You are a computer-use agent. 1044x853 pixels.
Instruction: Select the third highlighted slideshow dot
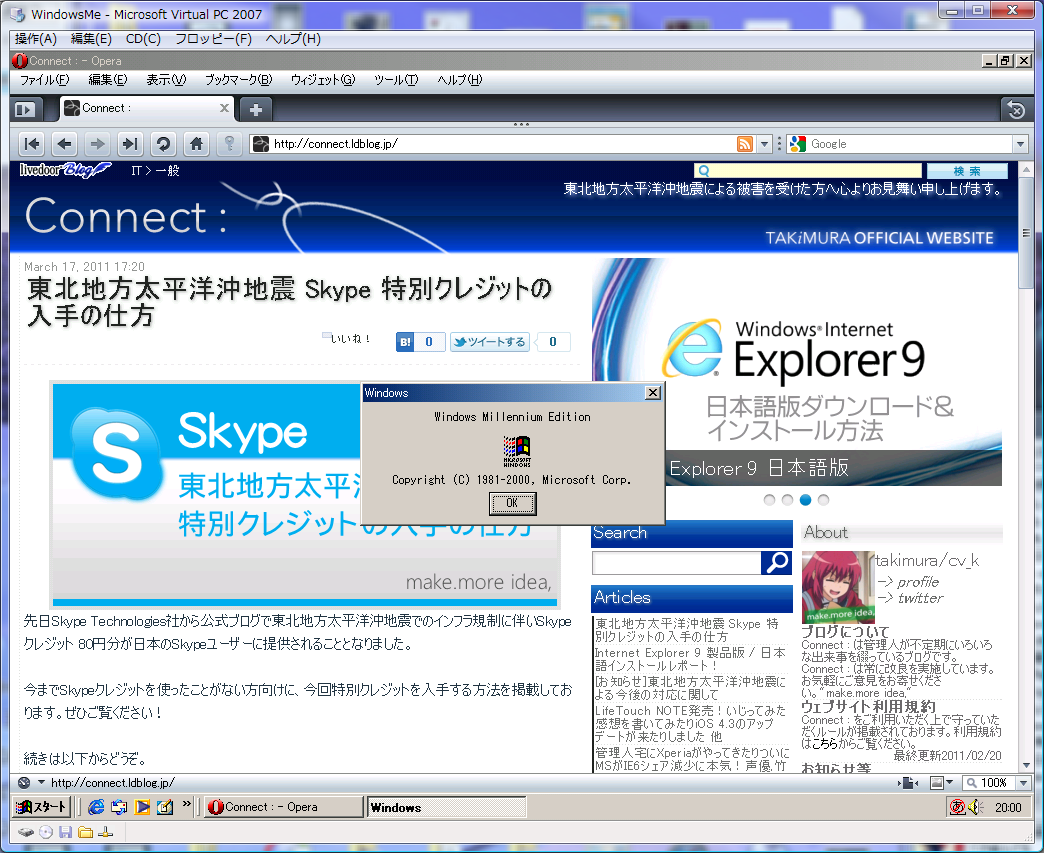pyautogui.click(x=806, y=500)
